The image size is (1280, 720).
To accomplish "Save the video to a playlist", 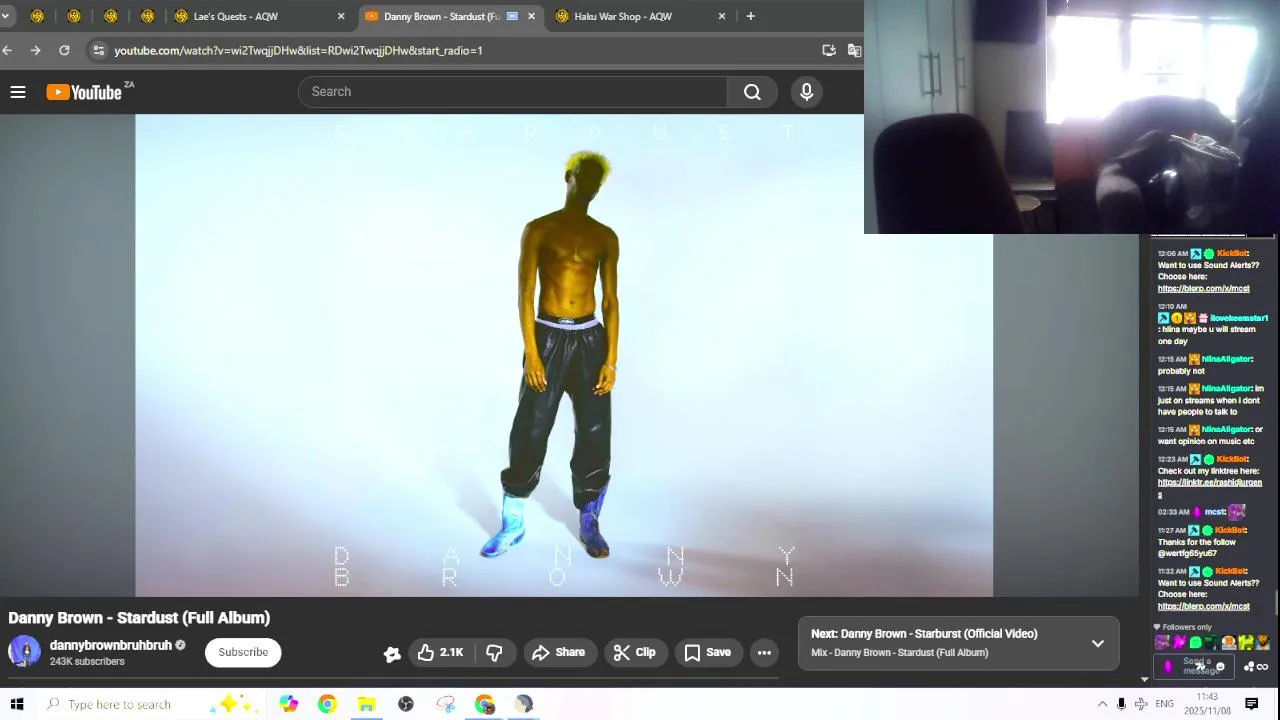I will pos(708,652).
